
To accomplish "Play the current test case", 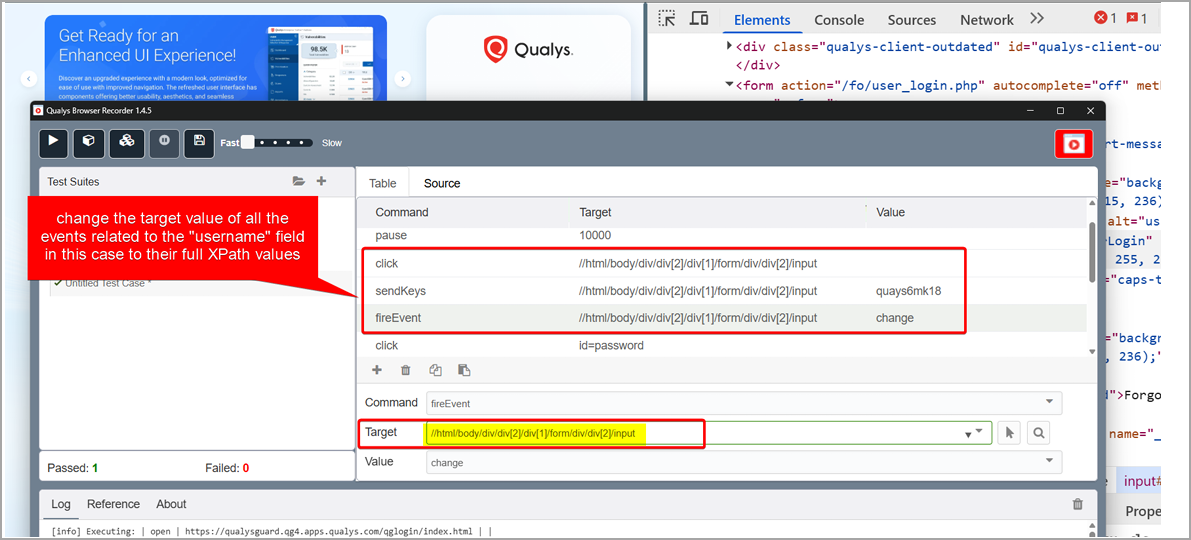I will pyautogui.click(x=53, y=142).
